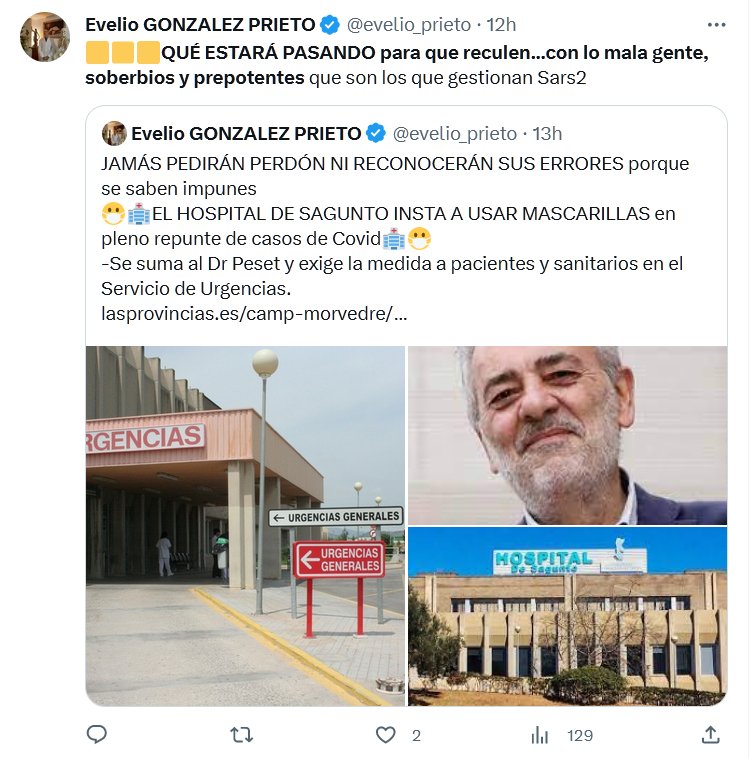Viewport: 756px width, 758px height.
Task: Open the Hospital de Sagunto building photo
Action: [x=567, y=616]
